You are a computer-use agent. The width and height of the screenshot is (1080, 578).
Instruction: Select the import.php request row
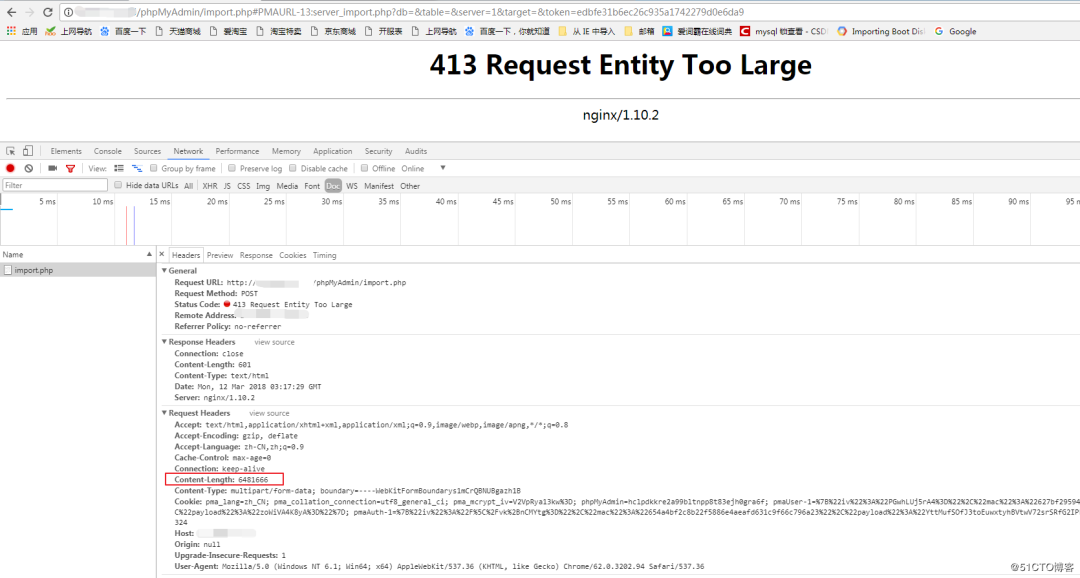tap(78, 271)
